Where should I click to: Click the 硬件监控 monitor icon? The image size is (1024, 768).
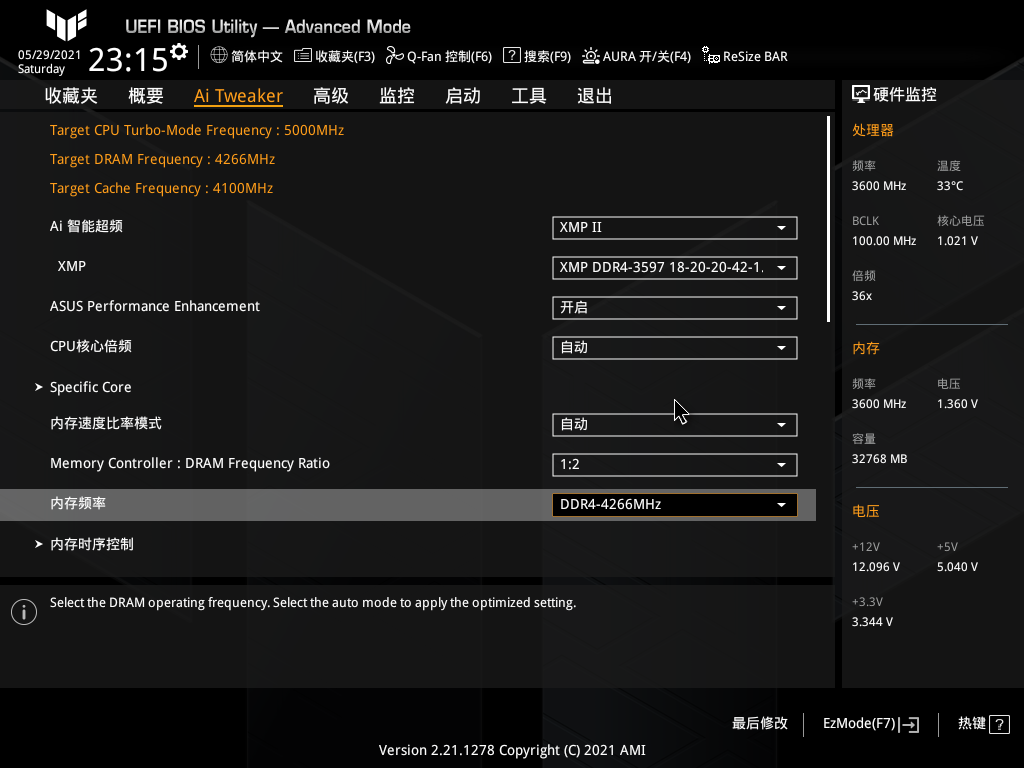point(861,95)
